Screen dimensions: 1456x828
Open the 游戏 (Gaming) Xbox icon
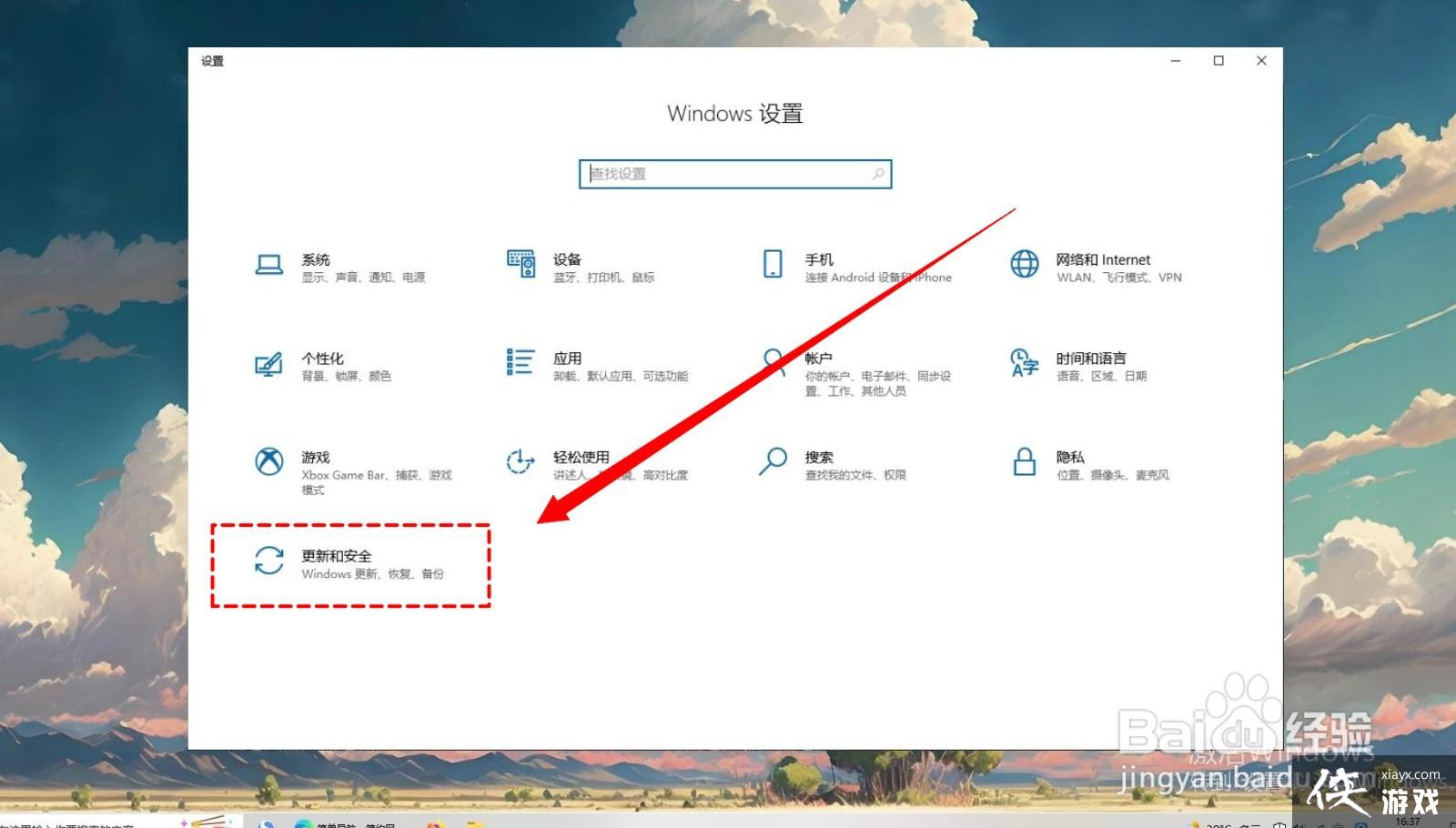[268, 461]
